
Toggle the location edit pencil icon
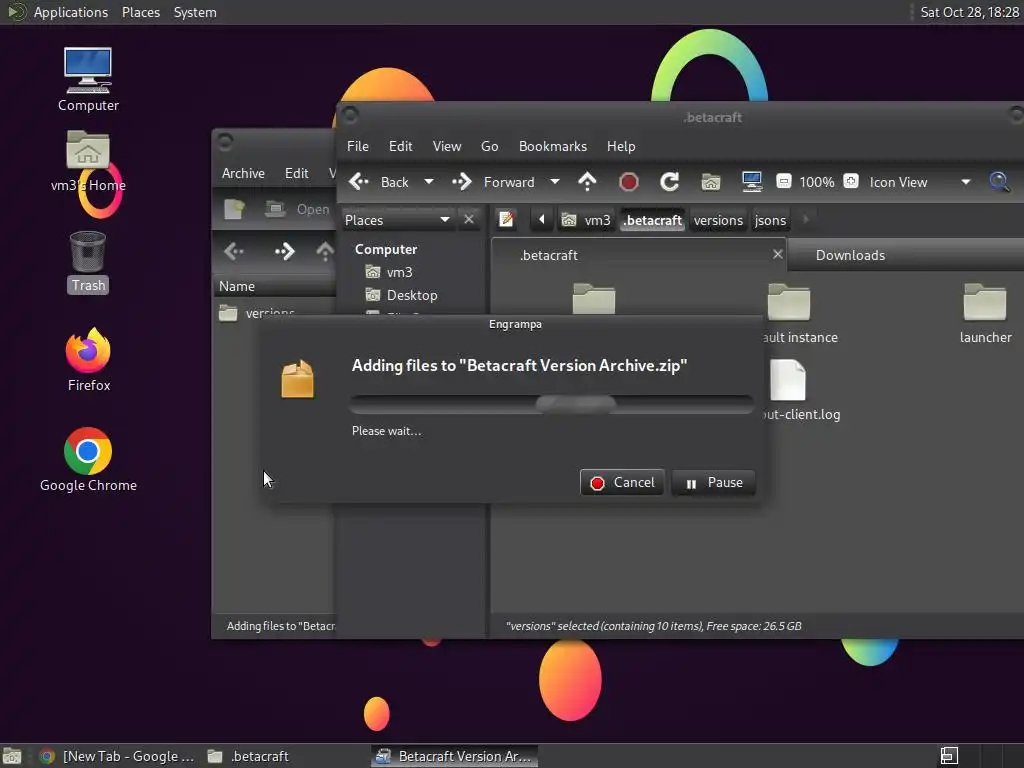506,219
